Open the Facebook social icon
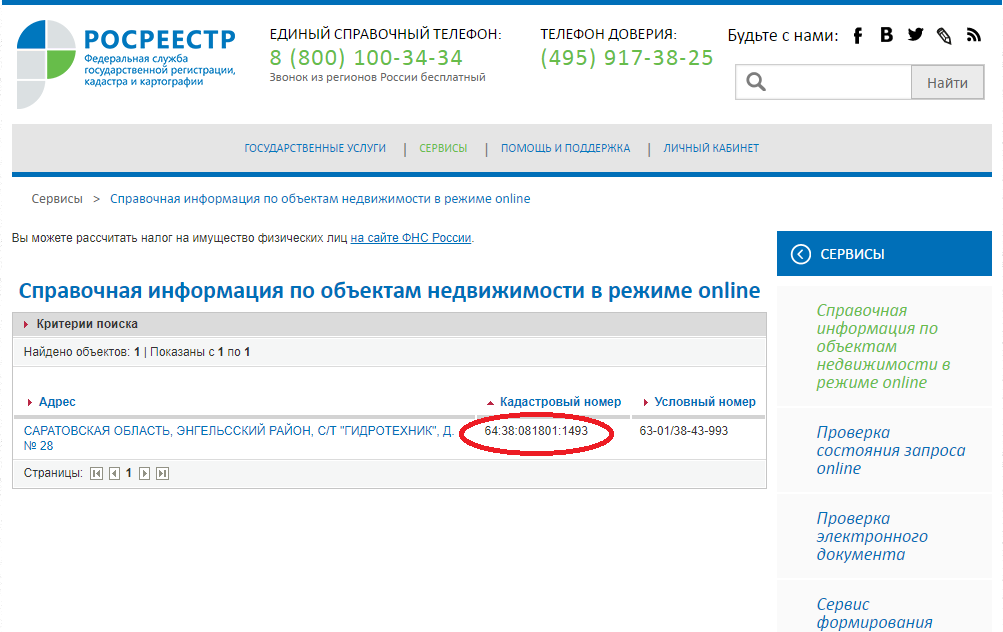This screenshot has height=632, width=1003. click(x=857, y=35)
